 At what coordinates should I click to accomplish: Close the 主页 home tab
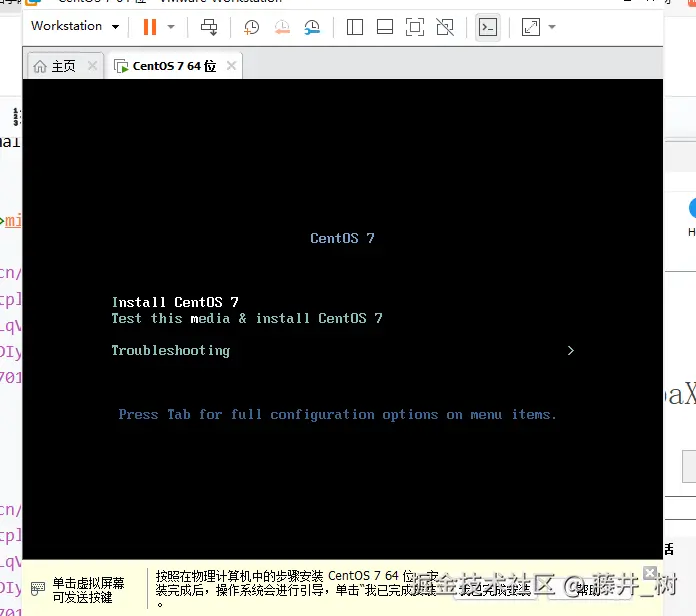pyautogui.click(x=92, y=66)
